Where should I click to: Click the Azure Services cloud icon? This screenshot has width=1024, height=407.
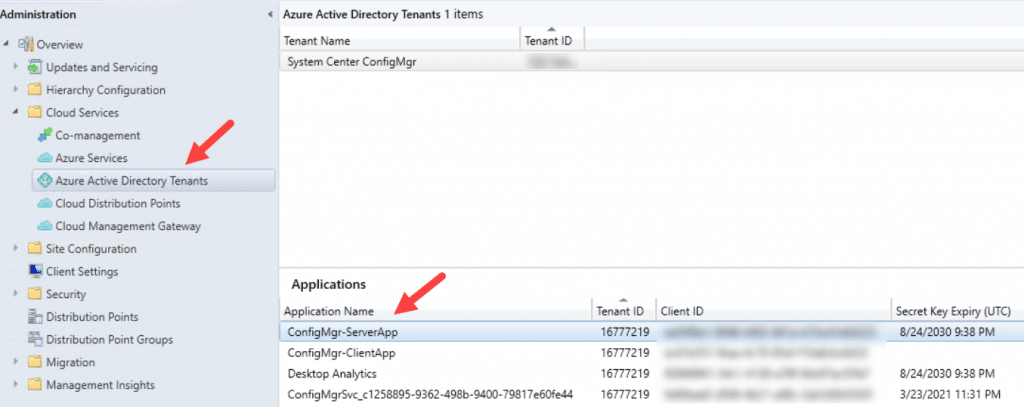pyautogui.click(x=45, y=158)
